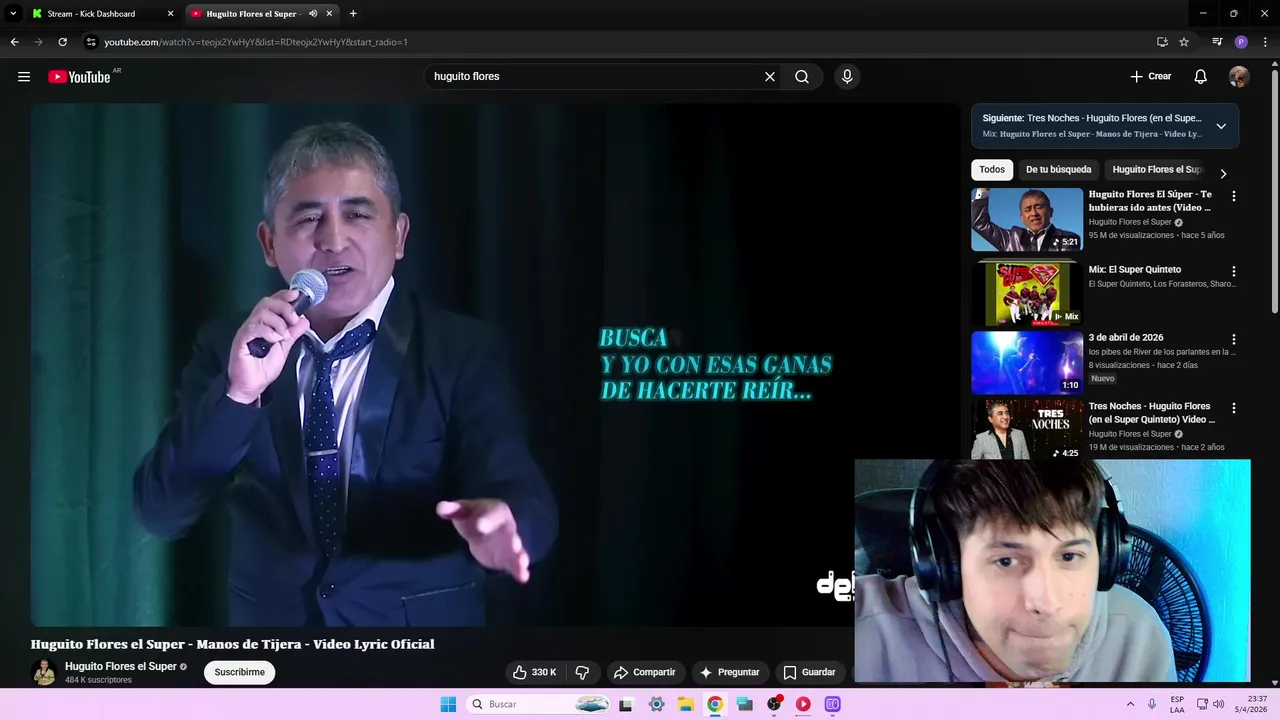Open the YouTube hamburger guide menu
Viewport: 1280px width, 720px height.
24,76
